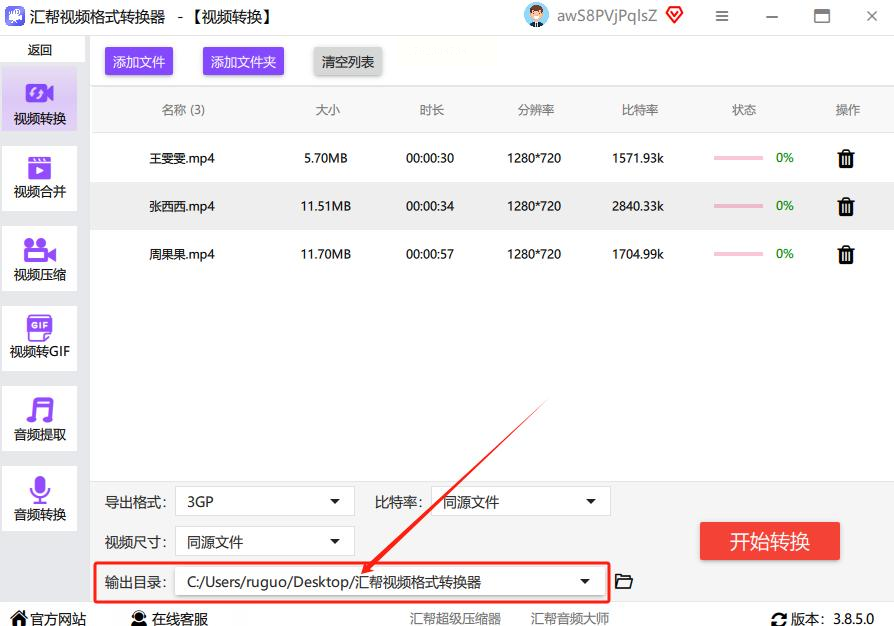Open 汇帮超级压缩器 link
The height and width of the screenshot is (626, 894).
point(455,619)
